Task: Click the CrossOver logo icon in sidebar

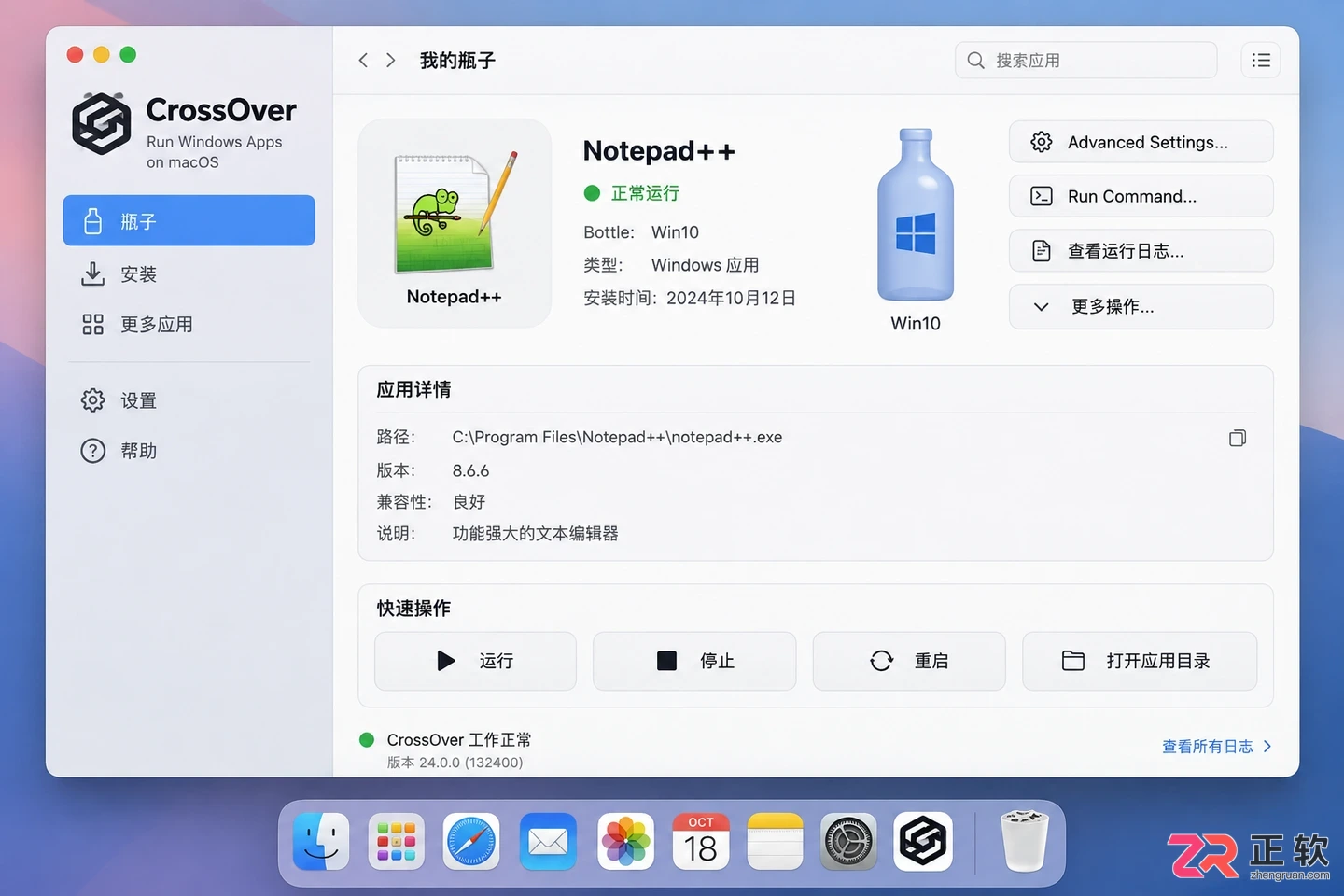Action: 102,123
